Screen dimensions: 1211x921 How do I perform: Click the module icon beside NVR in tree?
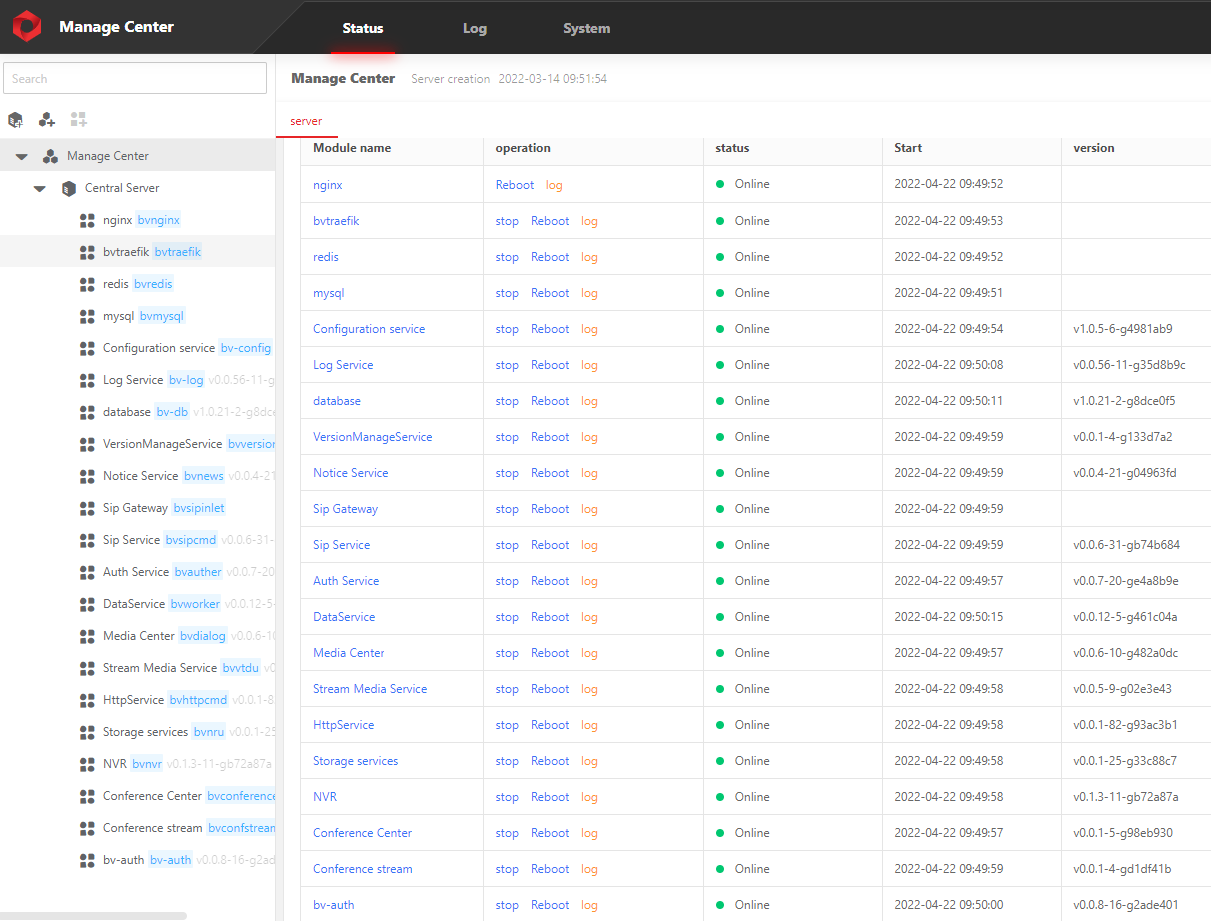pyautogui.click(x=87, y=764)
